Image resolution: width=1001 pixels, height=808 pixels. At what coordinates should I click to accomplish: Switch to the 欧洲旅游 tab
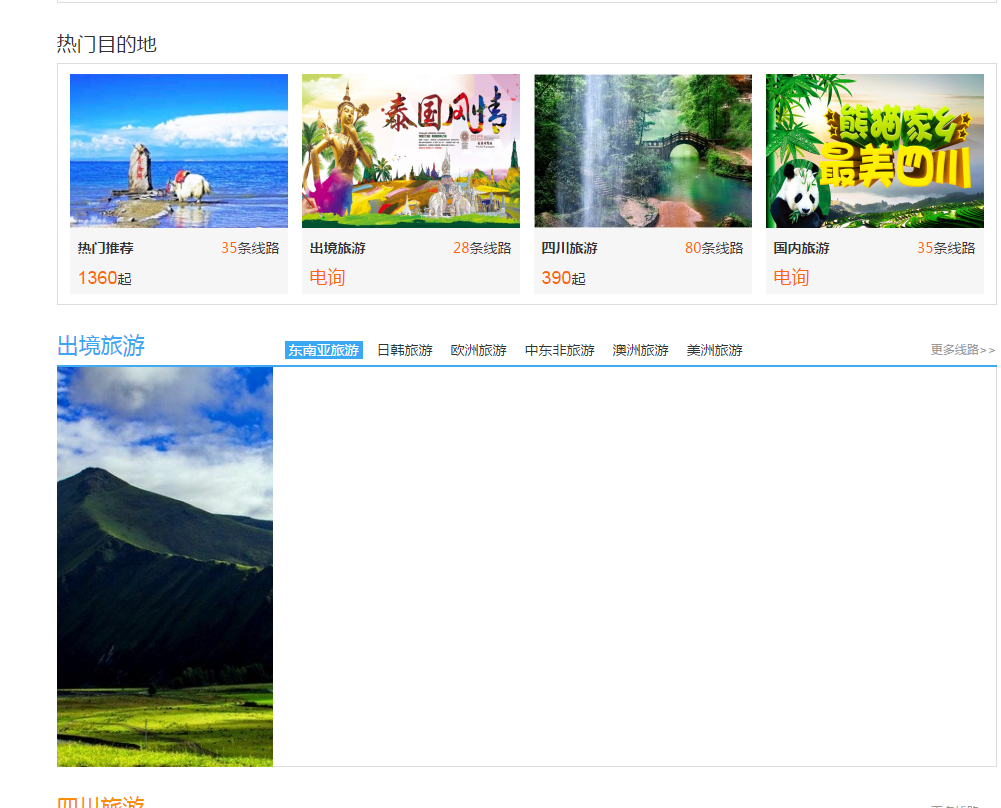[x=479, y=350]
